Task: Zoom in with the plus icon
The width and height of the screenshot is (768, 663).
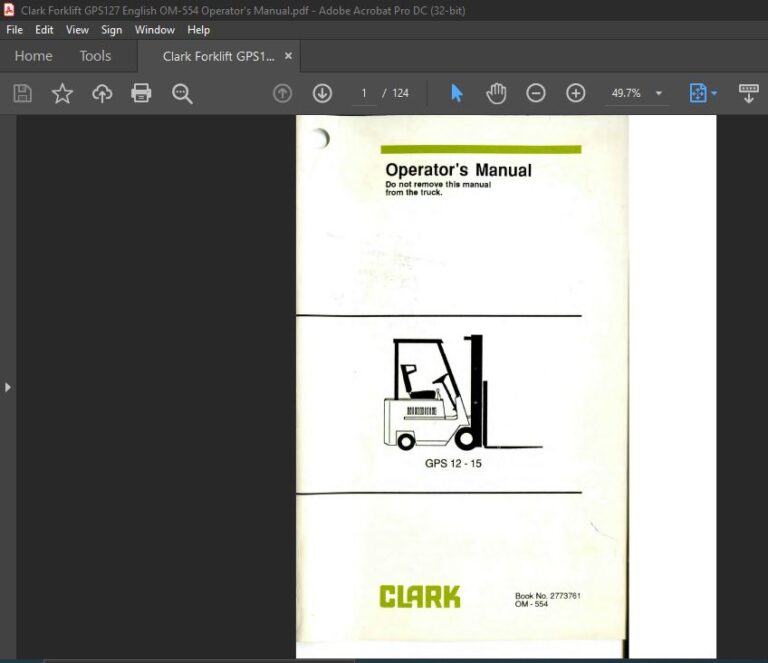Action: [576, 93]
